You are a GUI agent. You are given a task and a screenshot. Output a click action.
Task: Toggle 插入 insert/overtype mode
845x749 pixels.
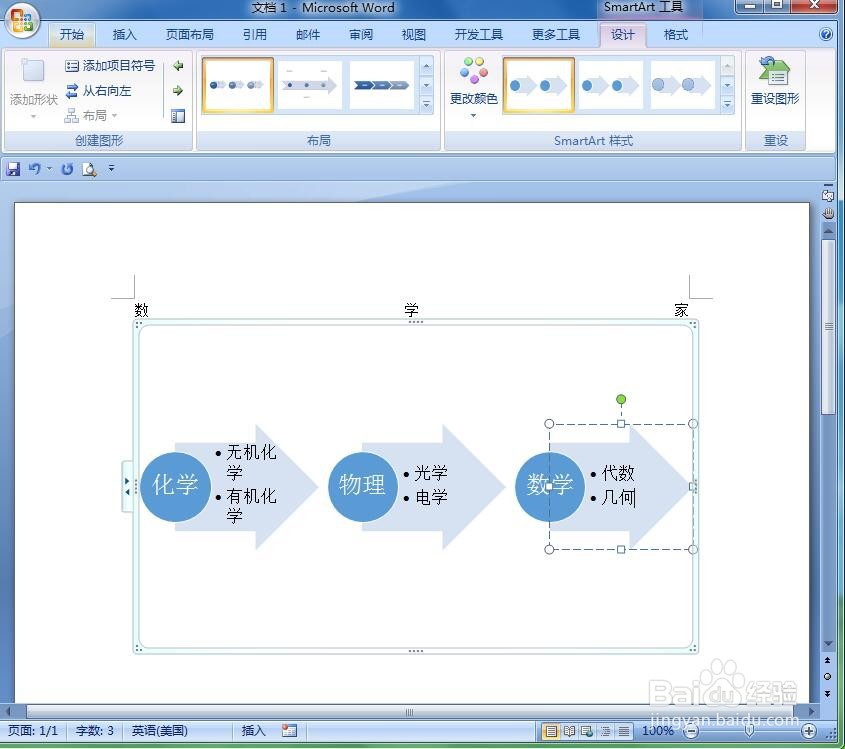click(253, 731)
